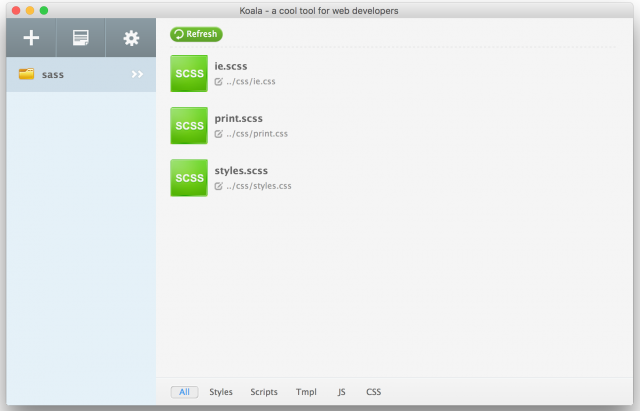640x411 pixels.
Task: Filter the list by CSS files
Action: 373,392
